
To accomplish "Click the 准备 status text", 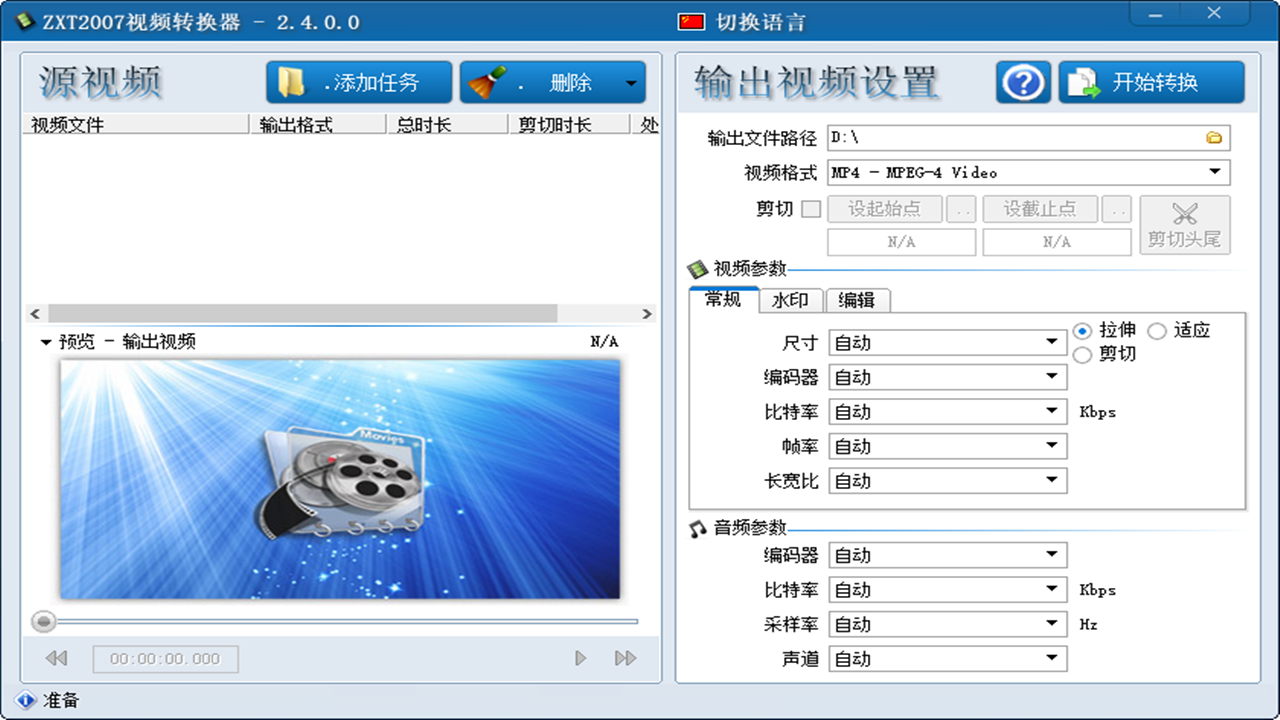I will pyautogui.click(x=60, y=701).
